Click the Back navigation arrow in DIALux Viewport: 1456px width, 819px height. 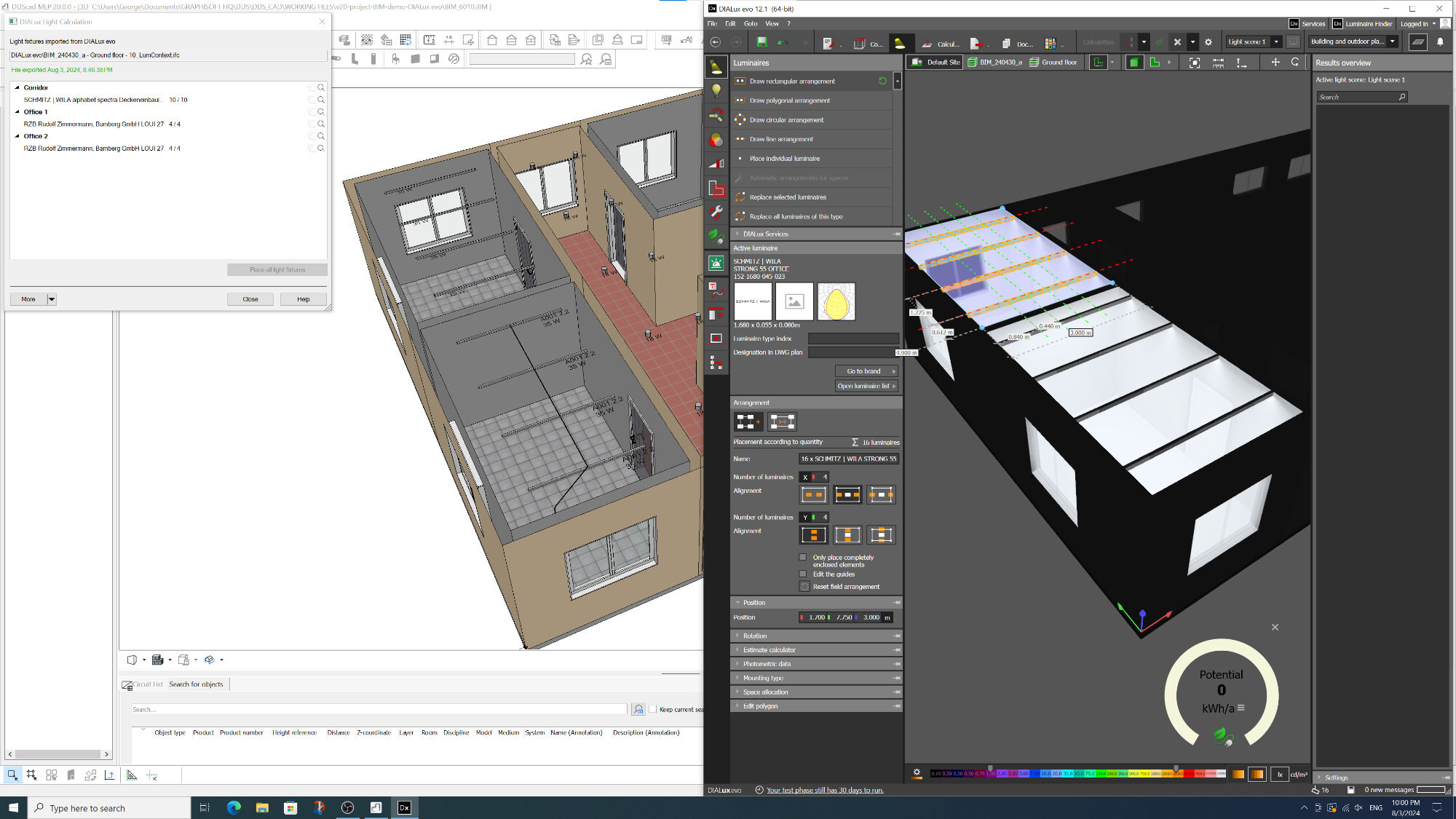(716, 42)
